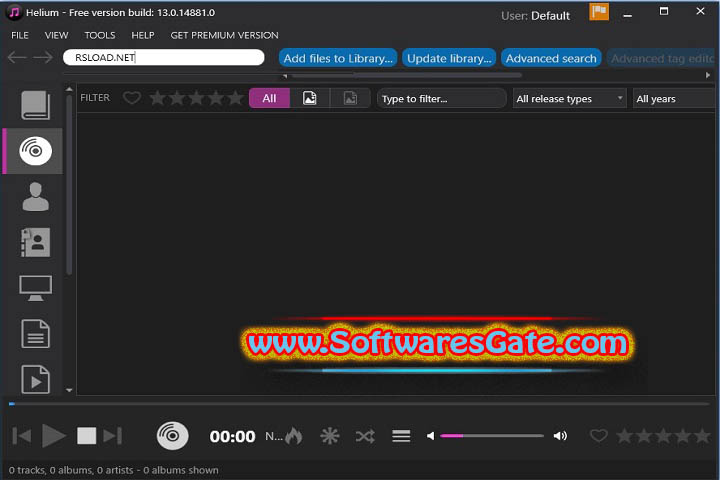Click the 00:00 playback time display
This screenshot has height=480, width=720.
click(232, 436)
